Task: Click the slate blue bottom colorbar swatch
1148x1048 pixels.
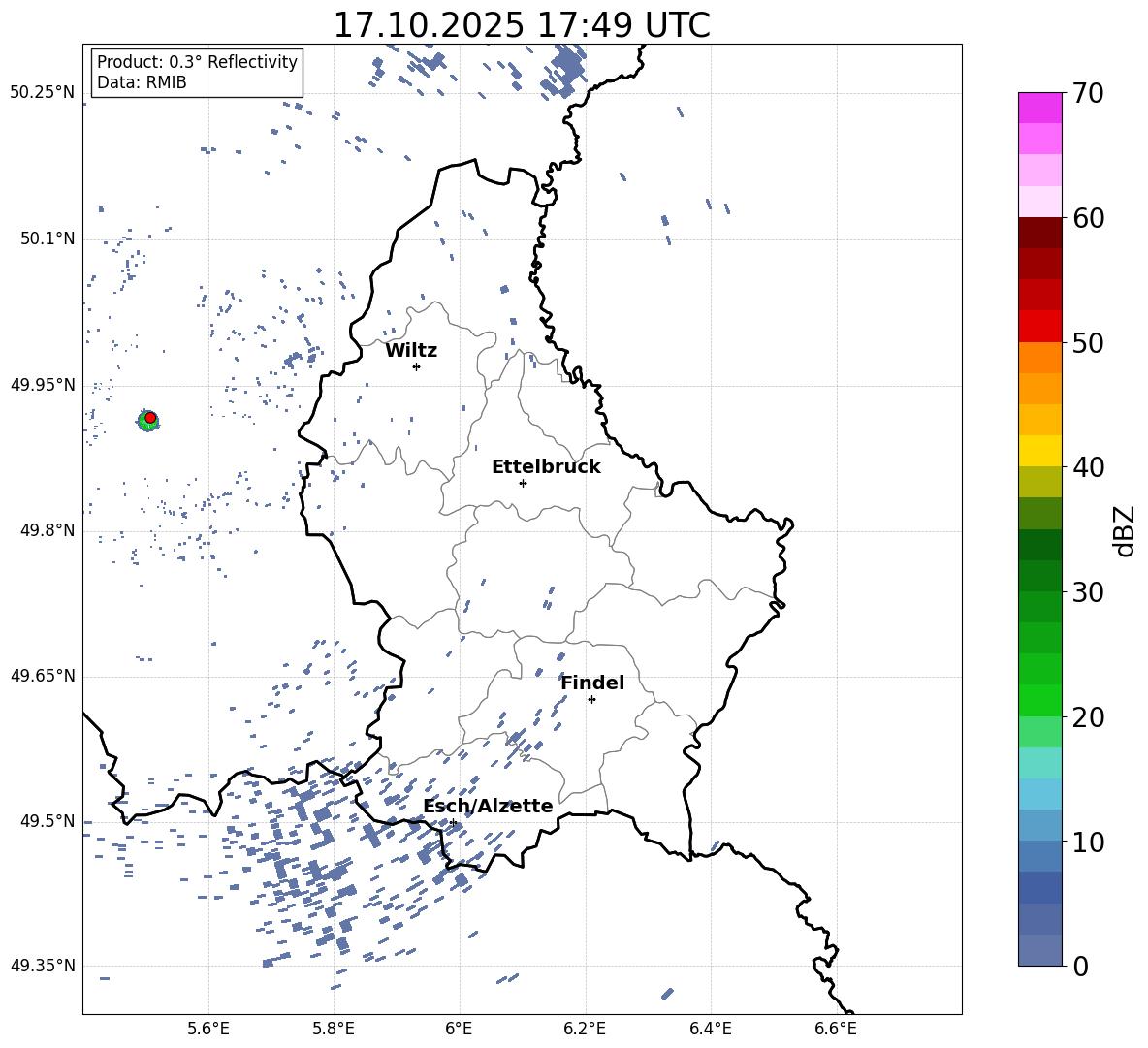Action: [x=1040, y=950]
